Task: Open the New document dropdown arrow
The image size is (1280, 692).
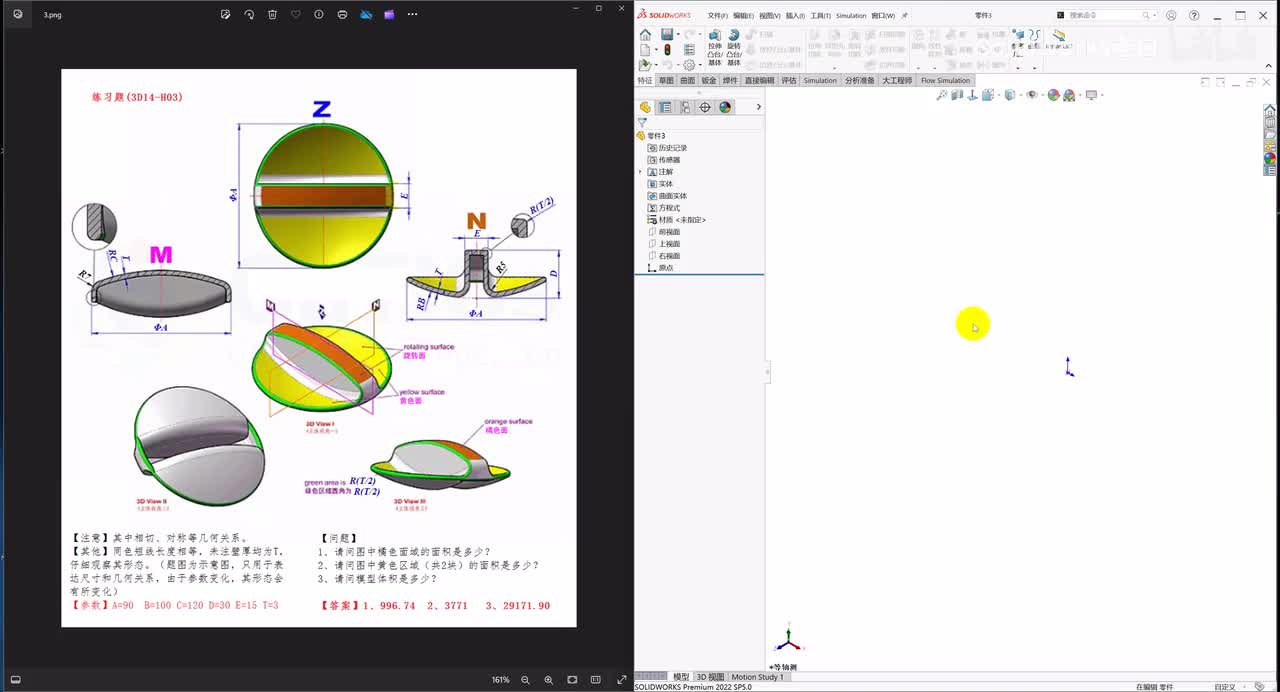Action: tap(655, 49)
